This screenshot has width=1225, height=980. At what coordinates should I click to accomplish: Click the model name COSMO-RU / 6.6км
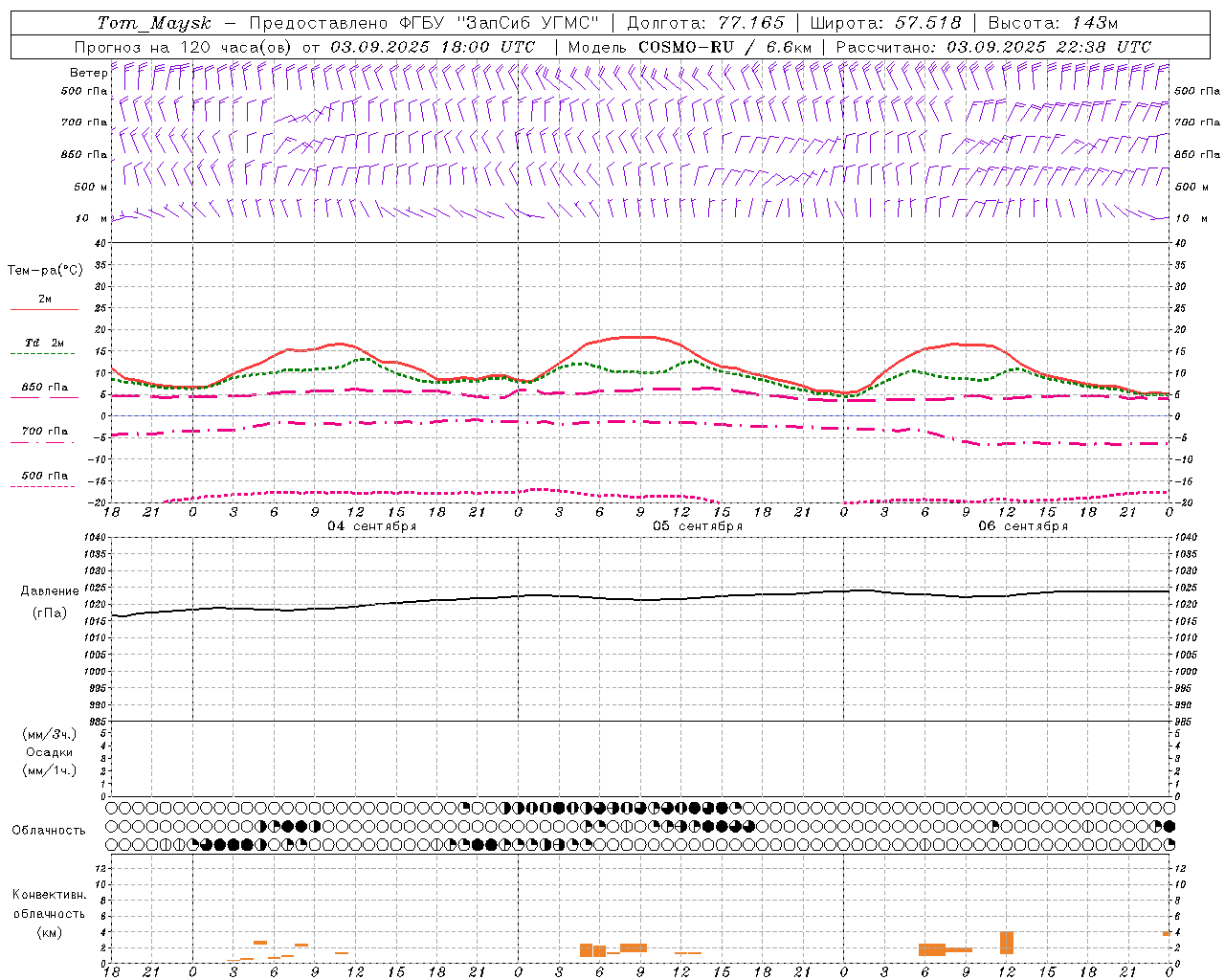pos(724,47)
